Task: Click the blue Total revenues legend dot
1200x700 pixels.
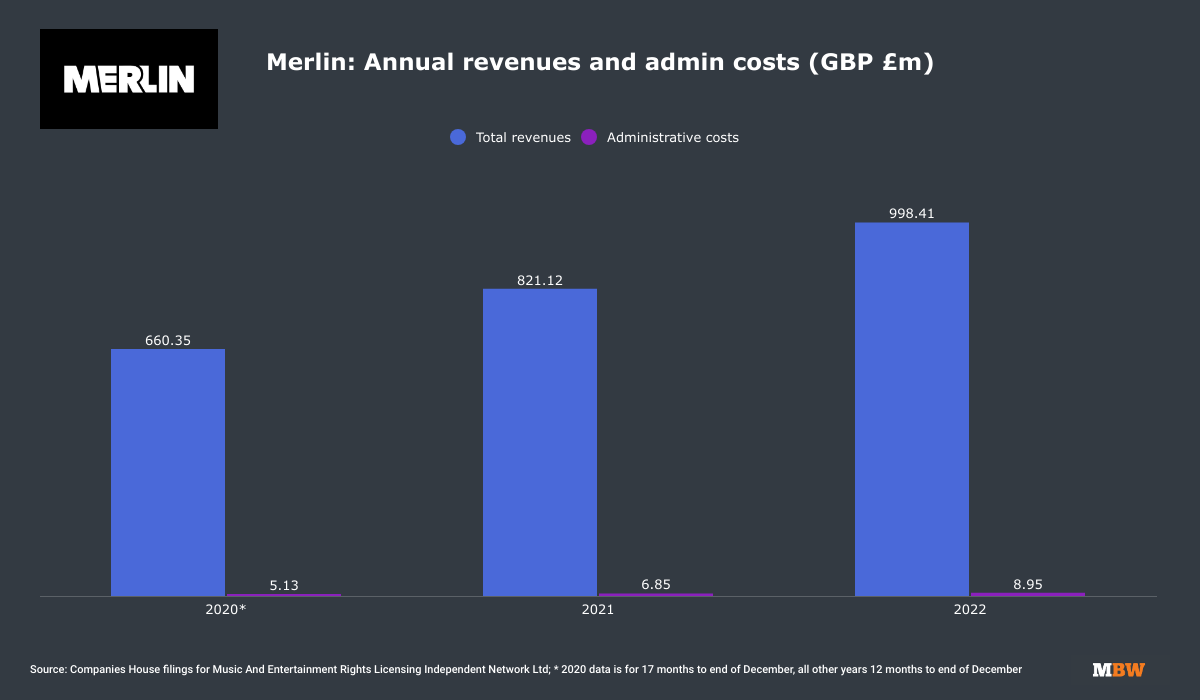Action: tap(458, 137)
